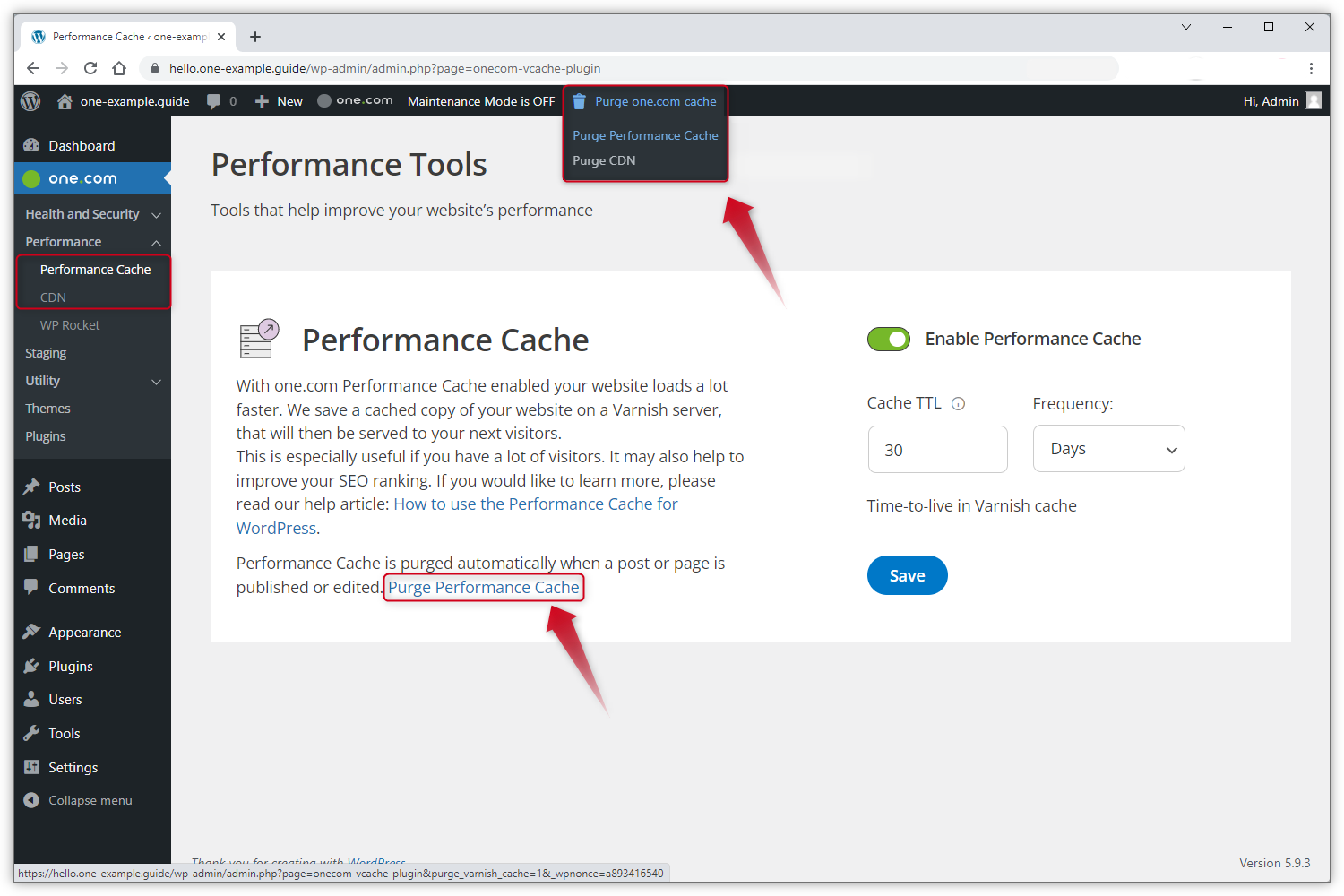Image resolution: width=1344 pixels, height=896 pixels.
Task: Click the WordPress logo in admin bar
Action: click(30, 101)
